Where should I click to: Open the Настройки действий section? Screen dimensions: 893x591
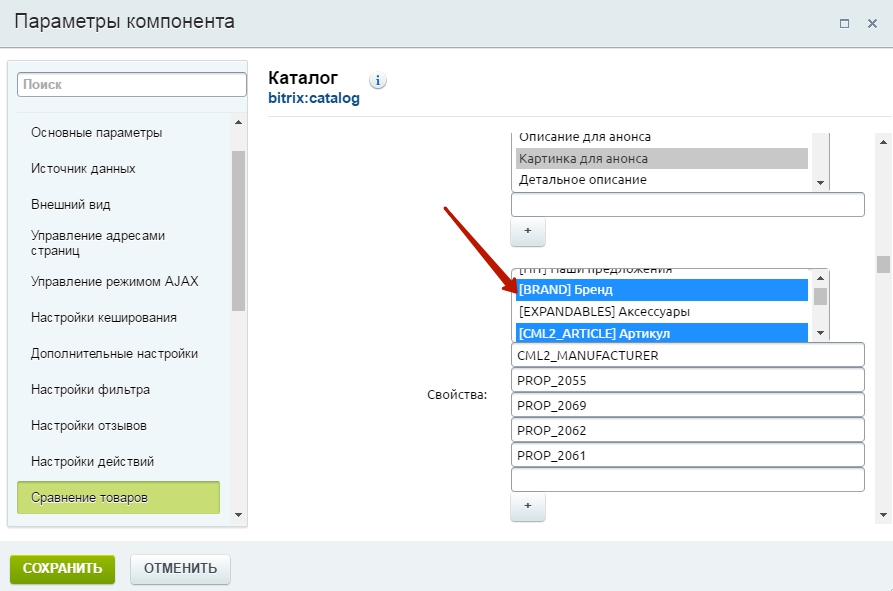(92, 461)
